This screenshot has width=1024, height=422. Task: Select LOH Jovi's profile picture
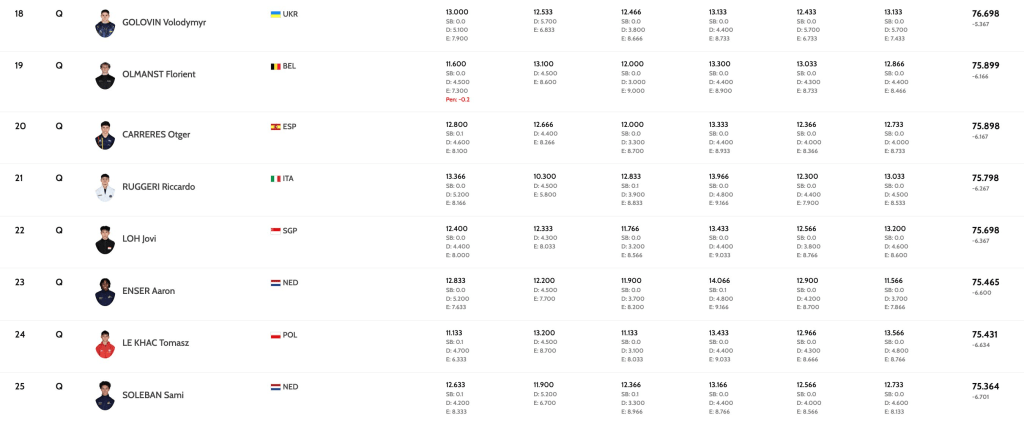click(x=105, y=239)
